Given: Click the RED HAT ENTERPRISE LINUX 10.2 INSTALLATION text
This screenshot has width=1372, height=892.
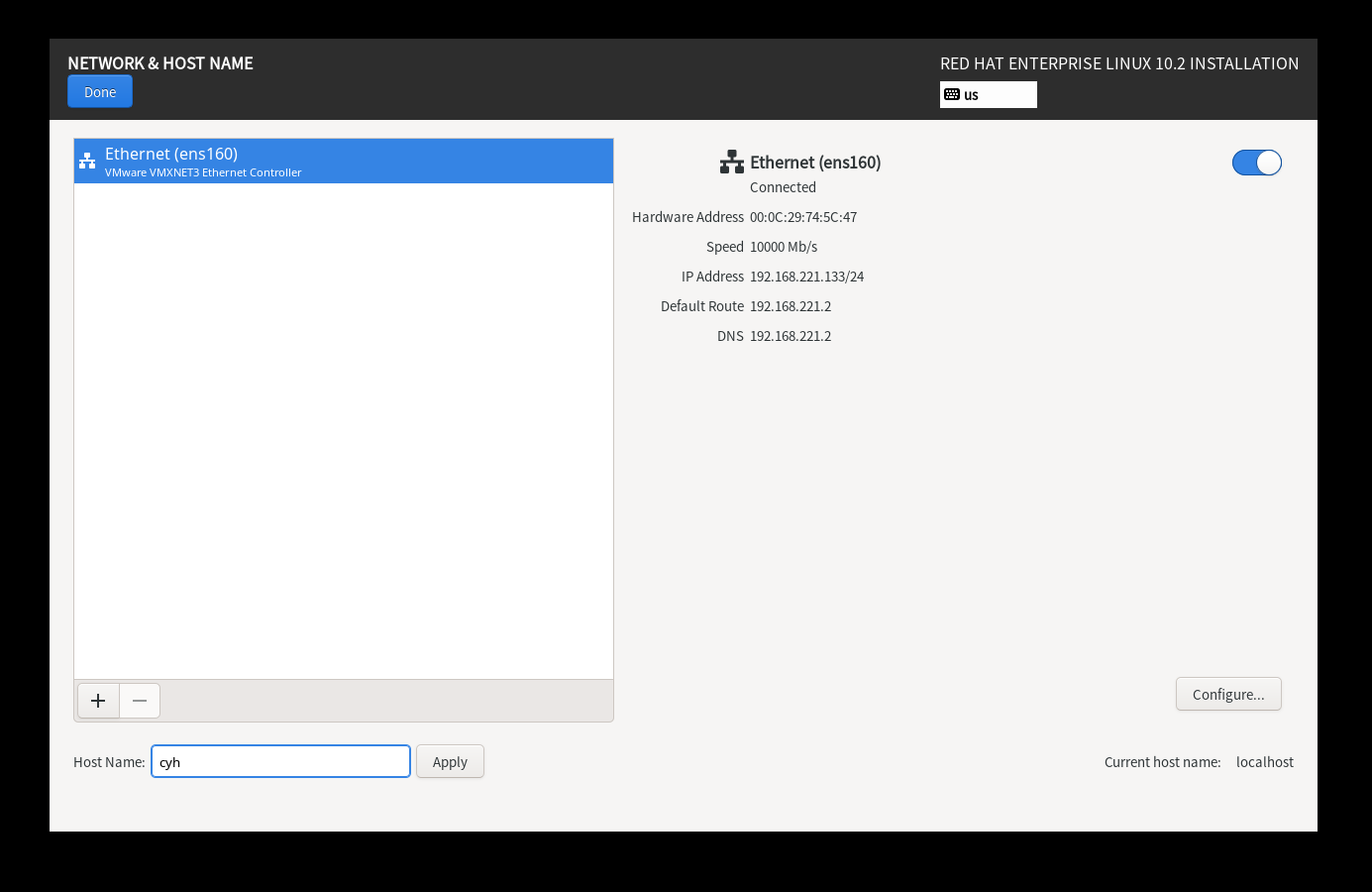Looking at the screenshot, I should pos(1119,63).
